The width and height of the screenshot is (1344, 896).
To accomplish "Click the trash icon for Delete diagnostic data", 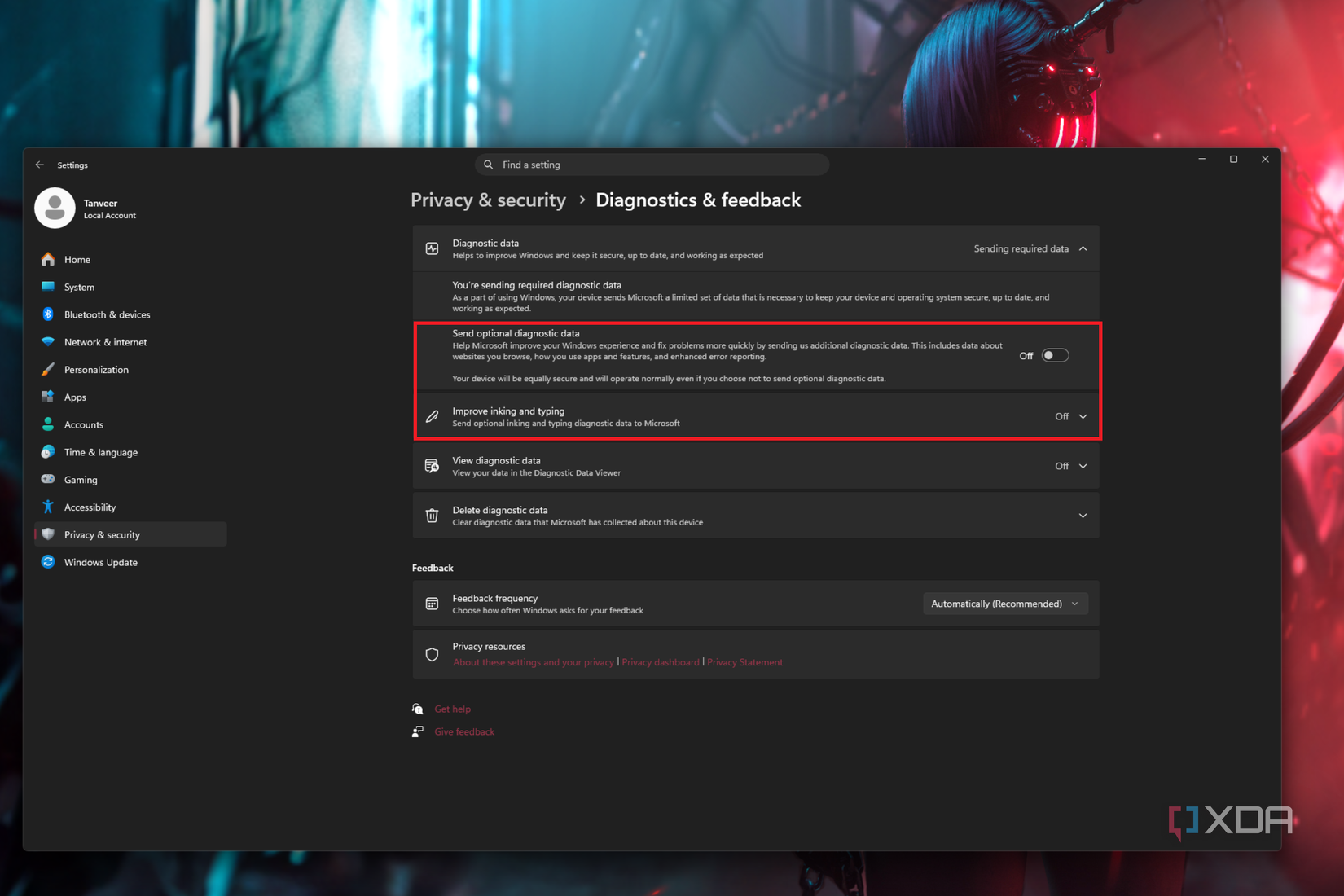I will click(432, 516).
